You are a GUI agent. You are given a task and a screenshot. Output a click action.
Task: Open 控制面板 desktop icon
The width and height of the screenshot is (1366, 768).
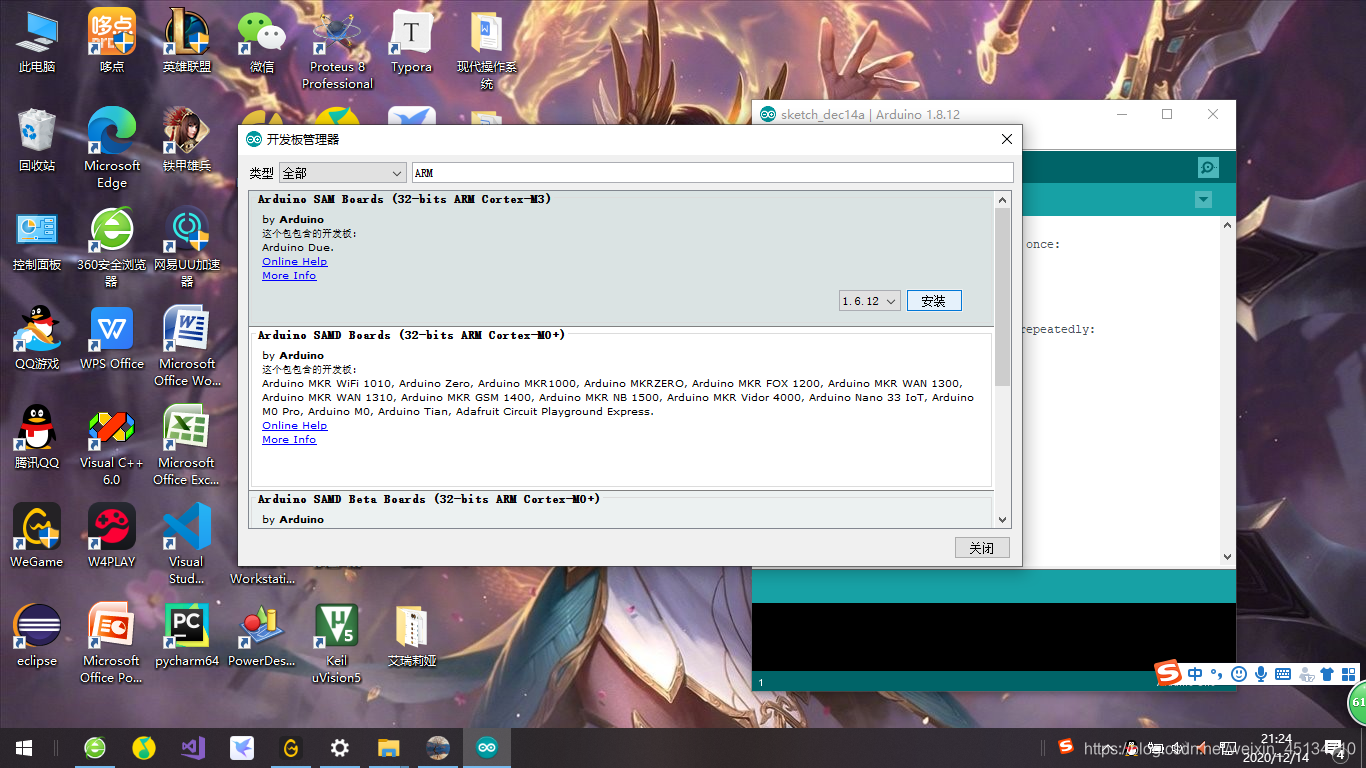[37, 240]
